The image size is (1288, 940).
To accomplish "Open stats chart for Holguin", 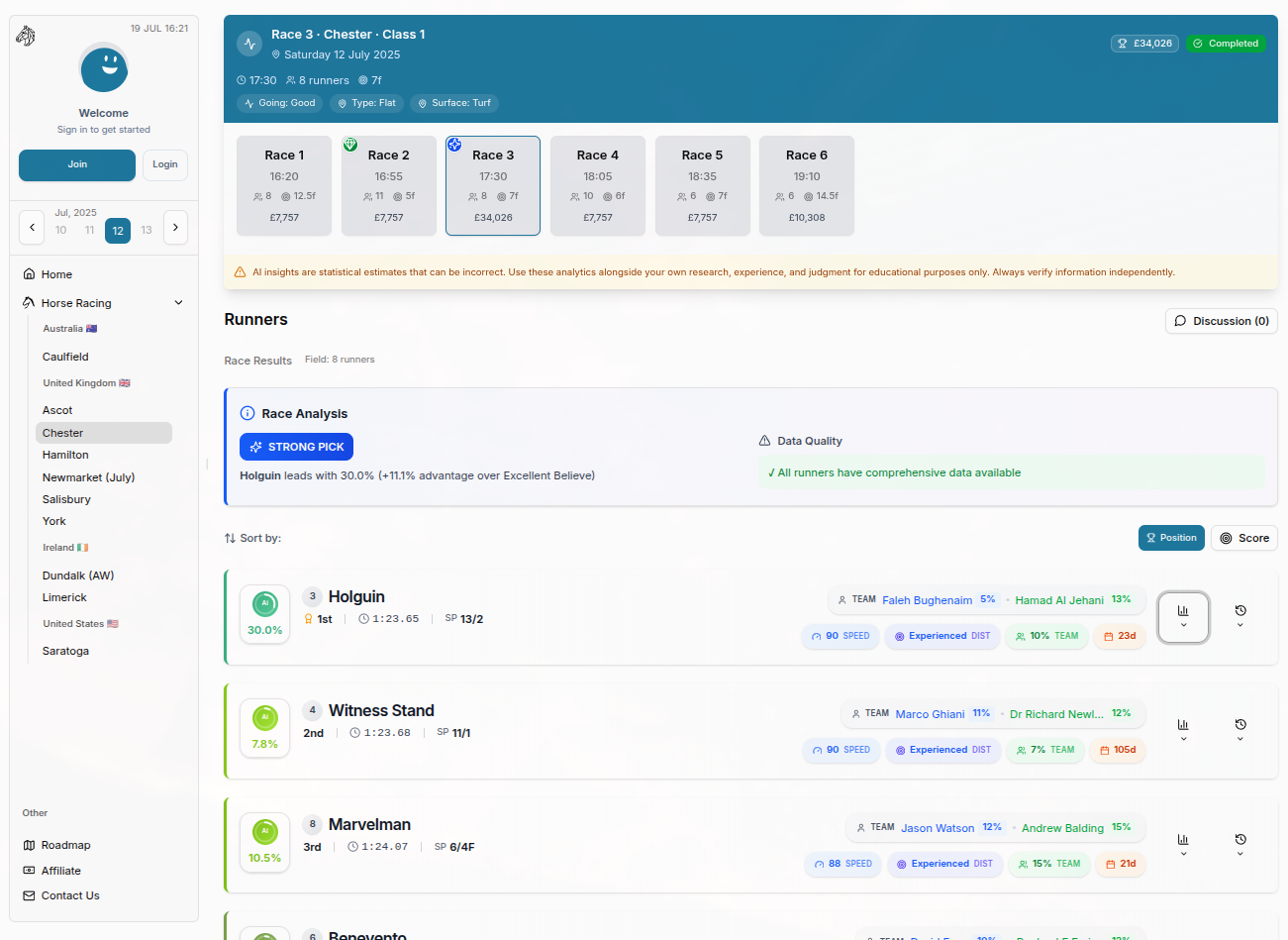I will tap(1183, 617).
